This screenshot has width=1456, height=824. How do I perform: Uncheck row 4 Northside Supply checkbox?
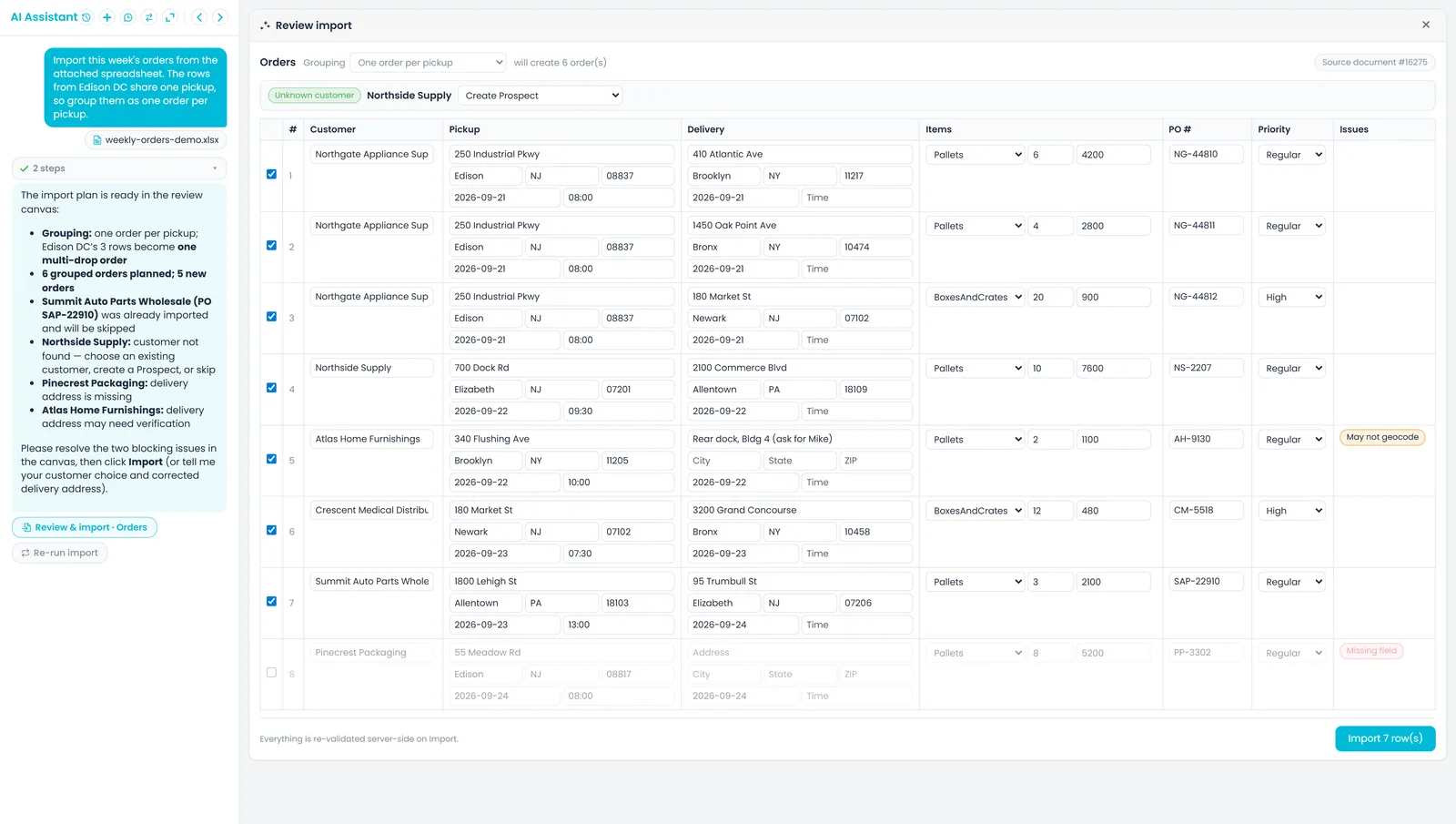pyautogui.click(x=271, y=388)
